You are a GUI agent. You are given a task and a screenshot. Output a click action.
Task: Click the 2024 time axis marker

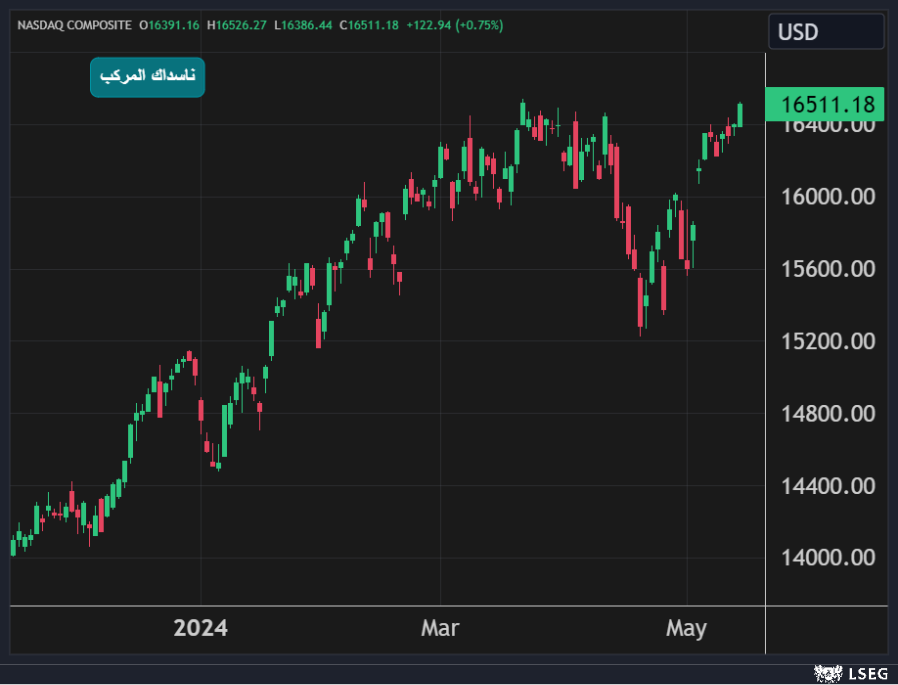click(x=200, y=628)
